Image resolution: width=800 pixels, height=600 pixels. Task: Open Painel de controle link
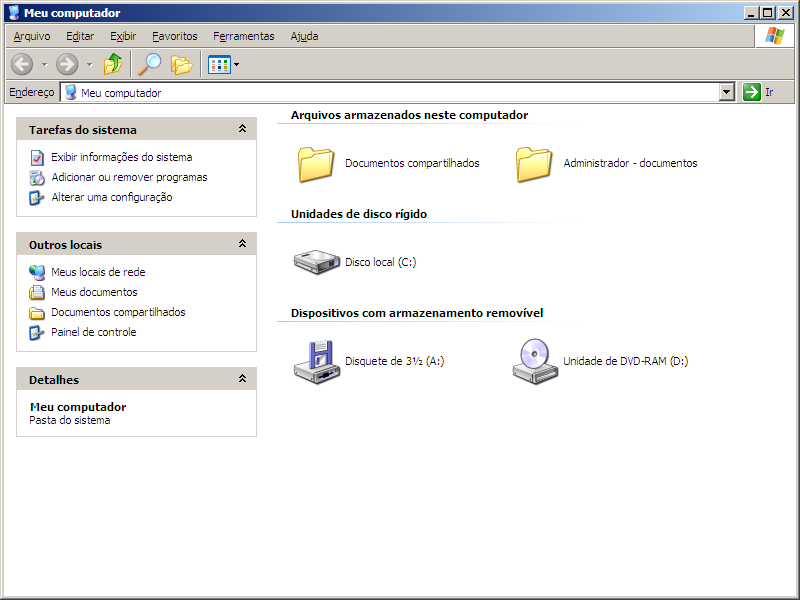93,332
